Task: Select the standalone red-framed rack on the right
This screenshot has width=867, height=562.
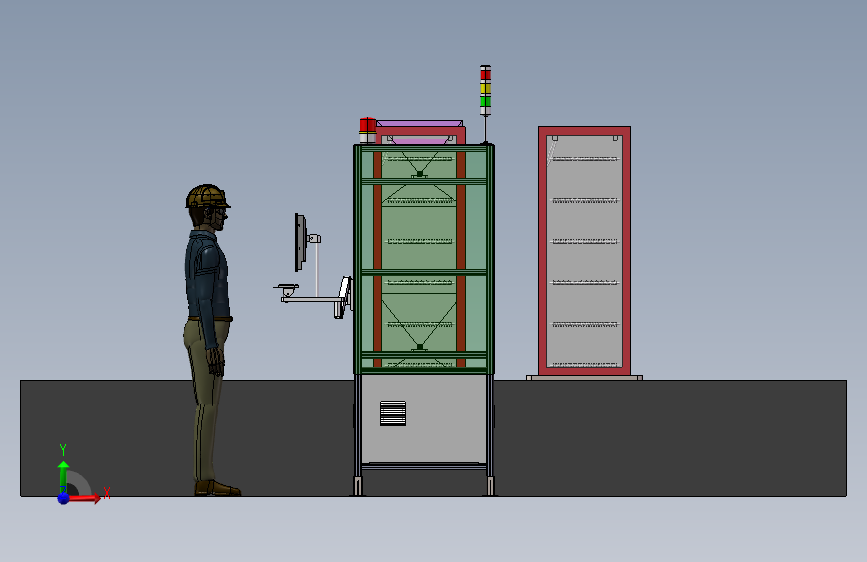Action: coord(584,251)
